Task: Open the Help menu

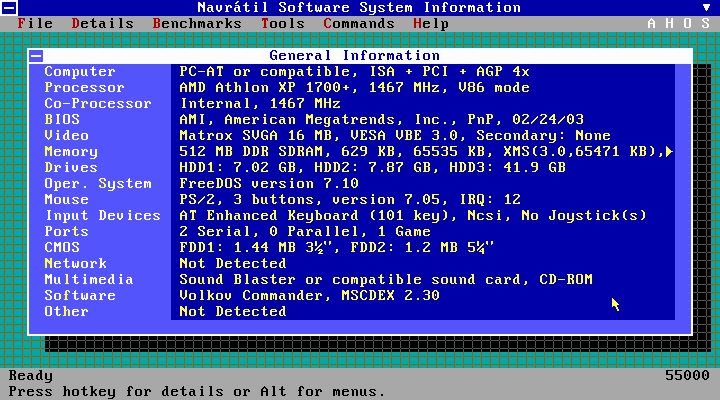Action: pyautogui.click(x=430, y=23)
